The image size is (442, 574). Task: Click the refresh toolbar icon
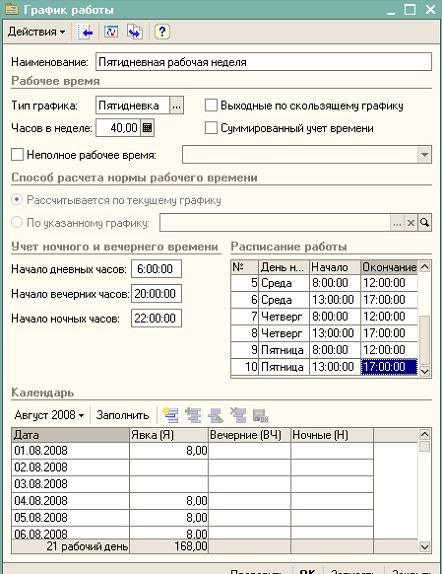coord(111,32)
